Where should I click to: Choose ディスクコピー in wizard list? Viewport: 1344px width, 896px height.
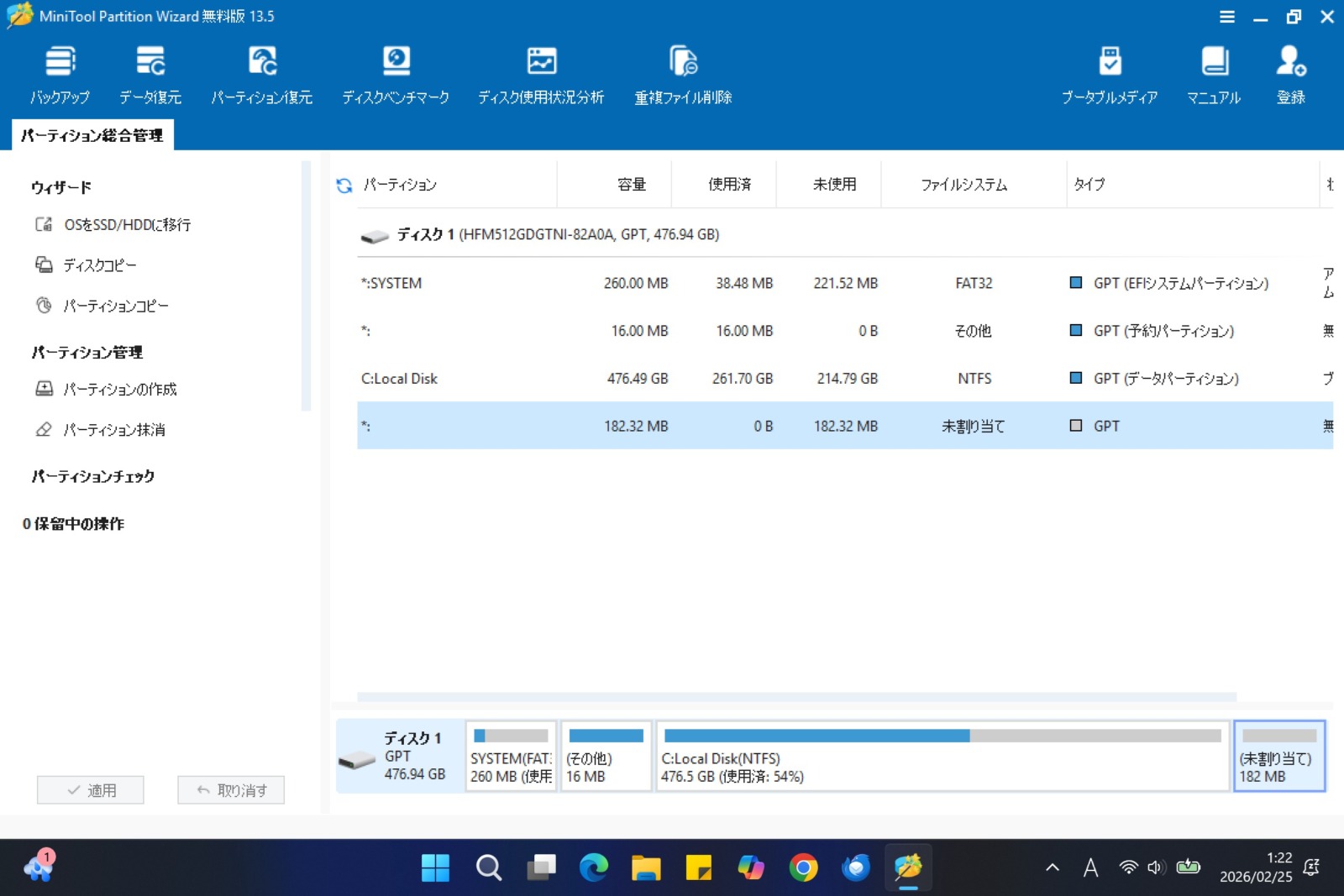[x=99, y=265]
